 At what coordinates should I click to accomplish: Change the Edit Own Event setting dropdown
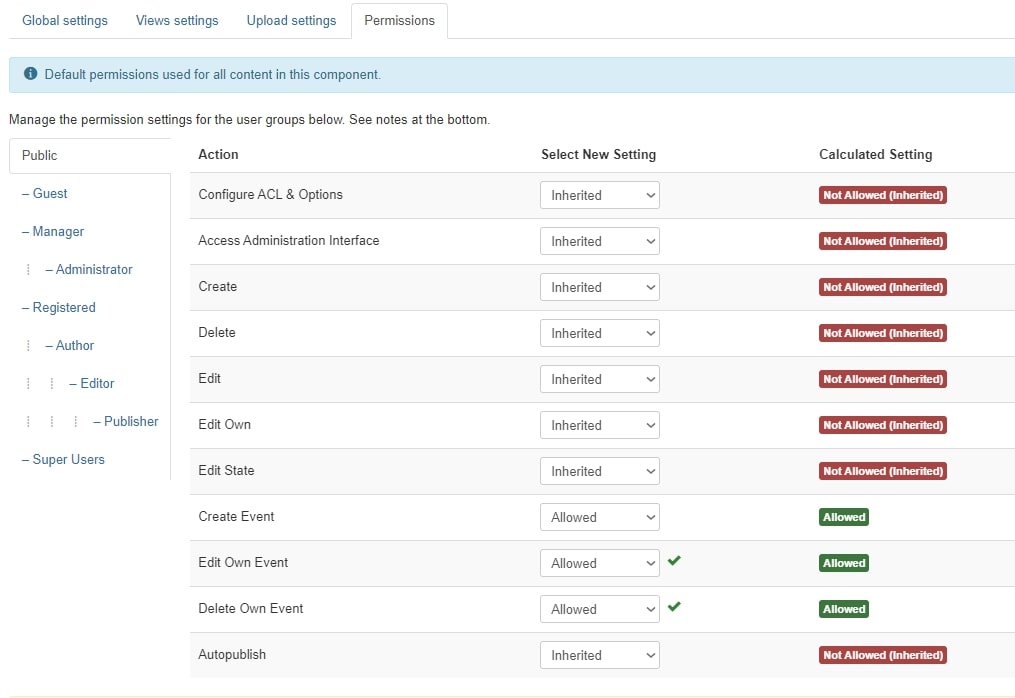click(x=599, y=563)
